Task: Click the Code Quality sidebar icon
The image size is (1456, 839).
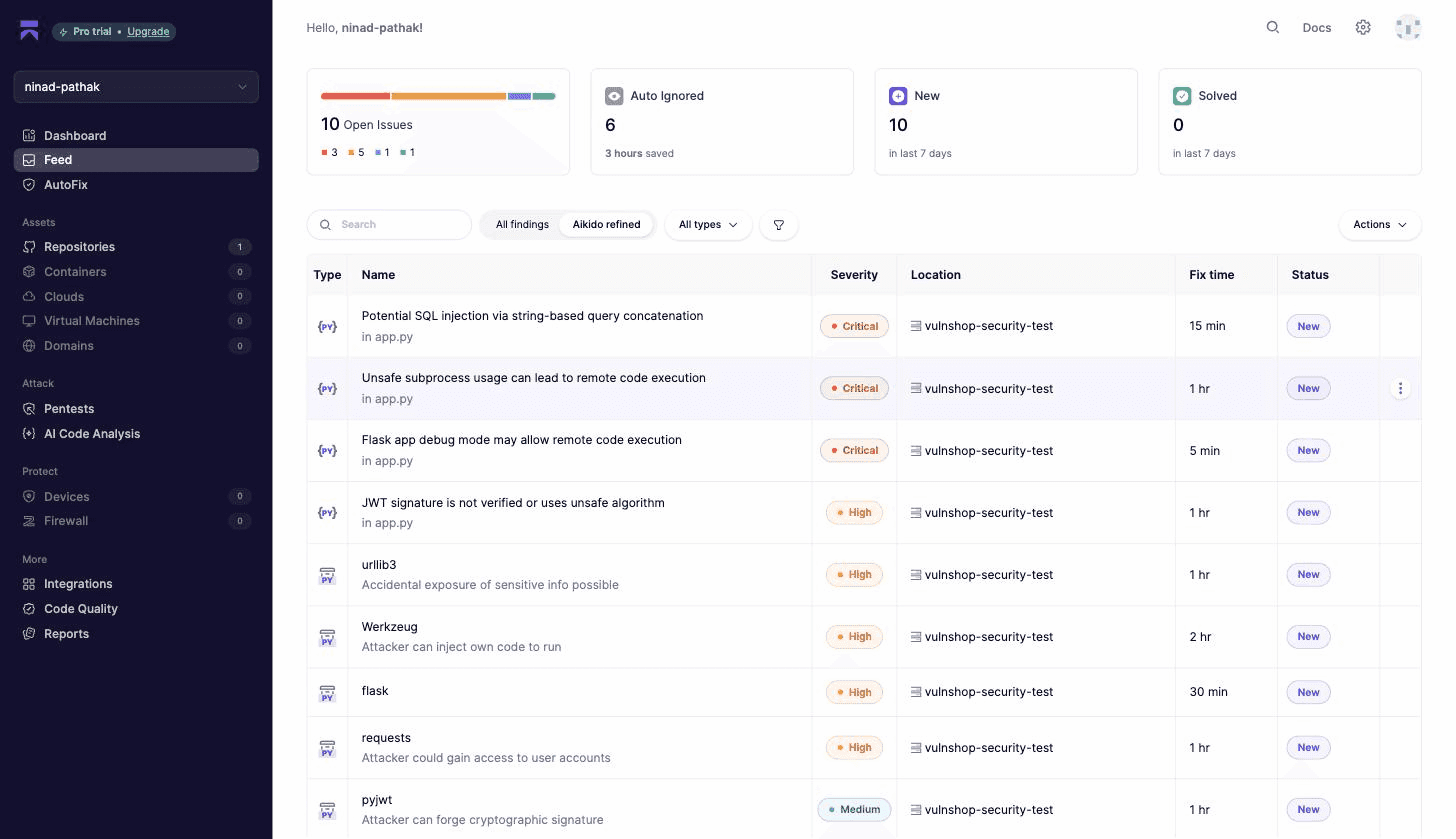Action: tap(29, 609)
